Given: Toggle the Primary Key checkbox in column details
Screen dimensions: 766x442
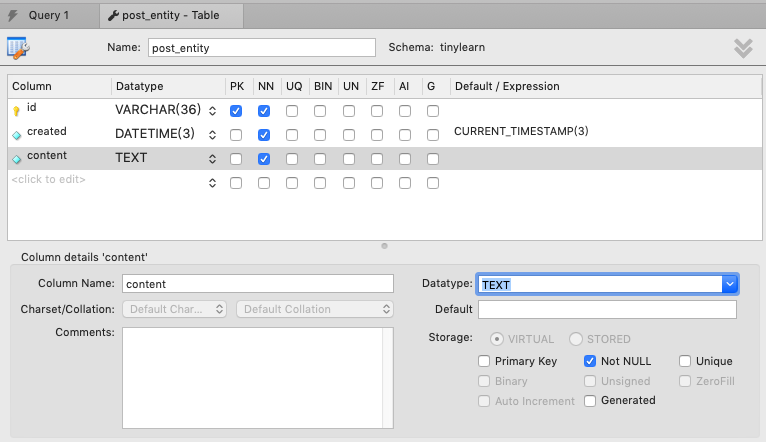Looking at the screenshot, I should click(x=485, y=361).
